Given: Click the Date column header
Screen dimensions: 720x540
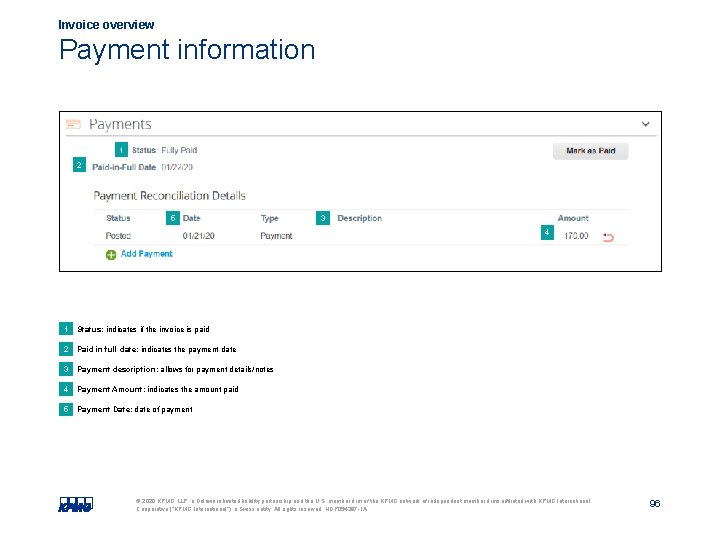Looking at the screenshot, I should coord(191,218).
